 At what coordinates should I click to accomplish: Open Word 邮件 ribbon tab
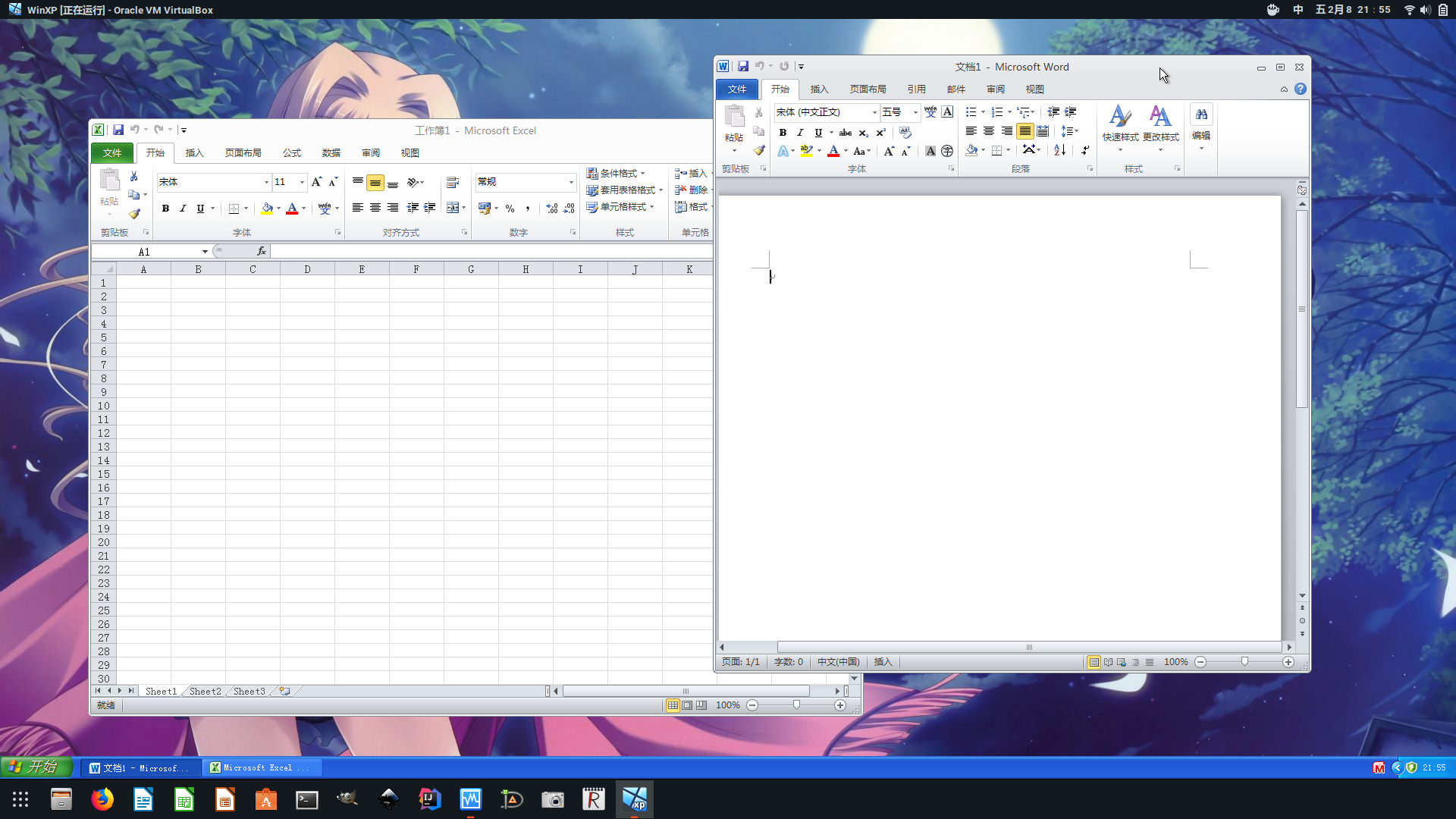pyautogui.click(x=956, y=89)
